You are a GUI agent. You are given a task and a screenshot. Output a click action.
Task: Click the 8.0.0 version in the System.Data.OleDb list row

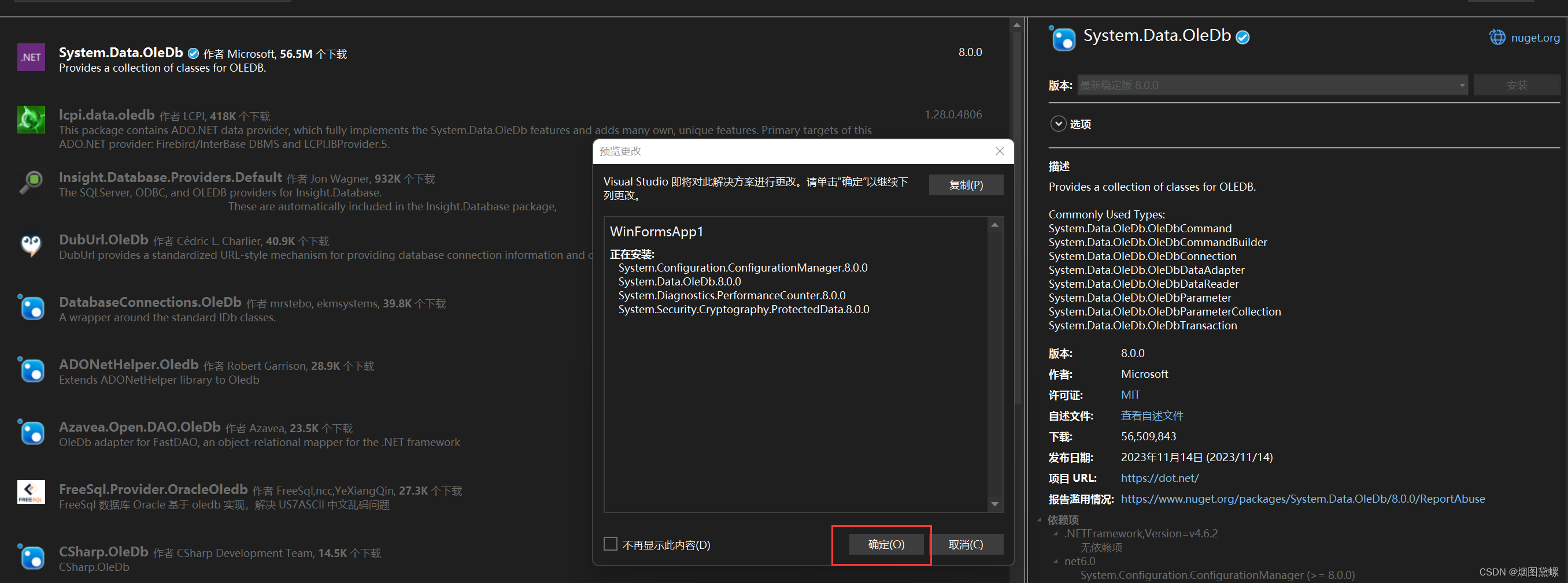coord(970,52)
